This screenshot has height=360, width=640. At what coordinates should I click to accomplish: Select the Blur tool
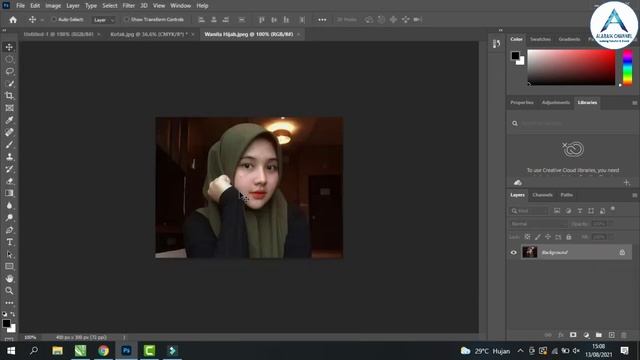point(9,205)
